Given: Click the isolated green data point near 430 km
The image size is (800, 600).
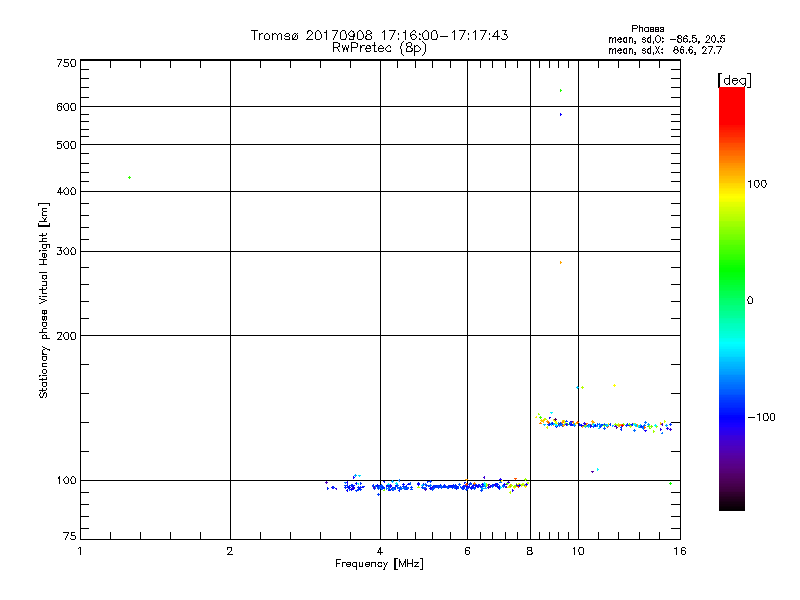Looking at the screenshot, I should (x=130, y=178).
